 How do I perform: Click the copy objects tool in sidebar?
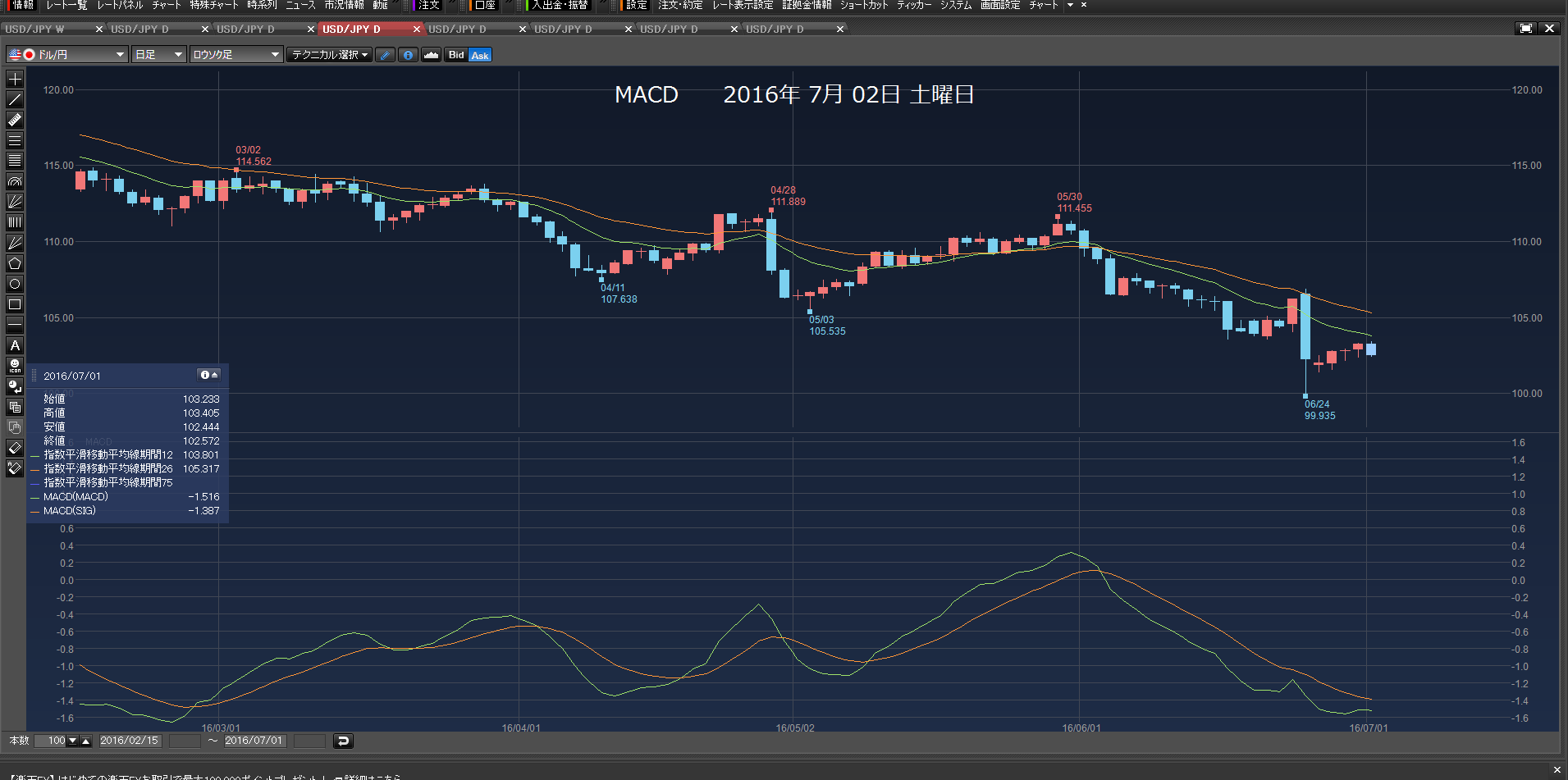[15, 408]
